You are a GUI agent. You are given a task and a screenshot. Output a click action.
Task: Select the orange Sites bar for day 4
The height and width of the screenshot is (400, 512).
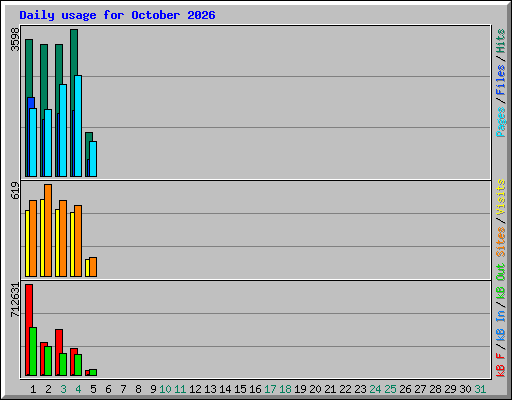coord(78,241)
